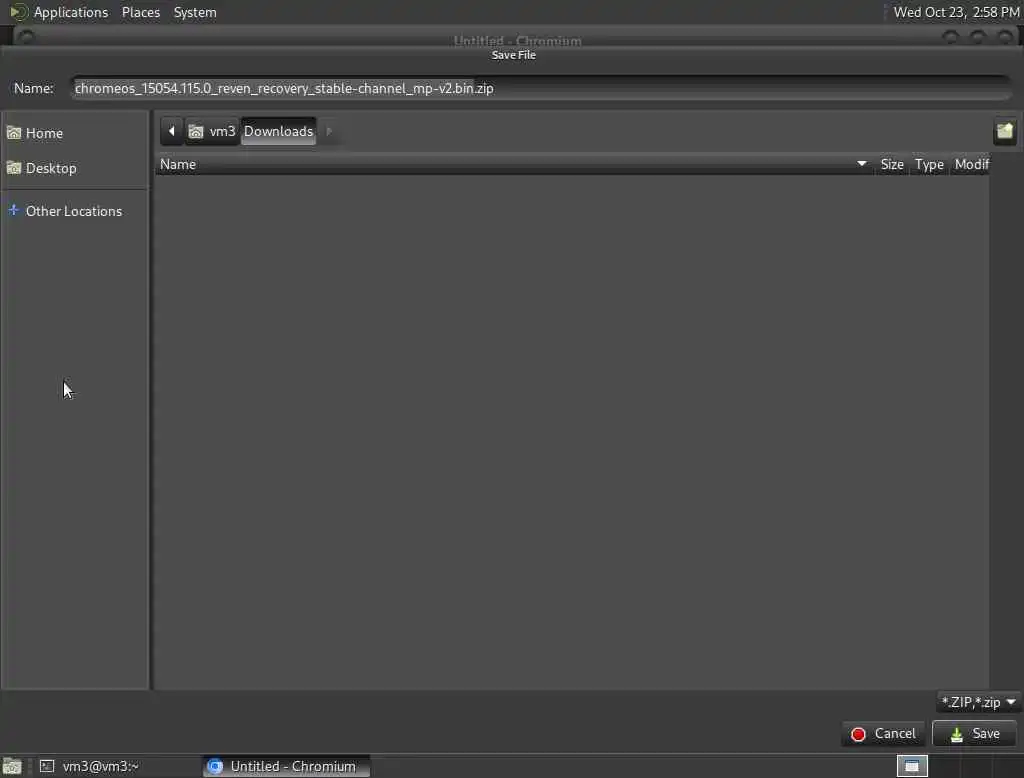The height and width of the screenshot is (778, 1024).
Task: Click the Chromium icon in the taskbar
Action: pos(215,766)
